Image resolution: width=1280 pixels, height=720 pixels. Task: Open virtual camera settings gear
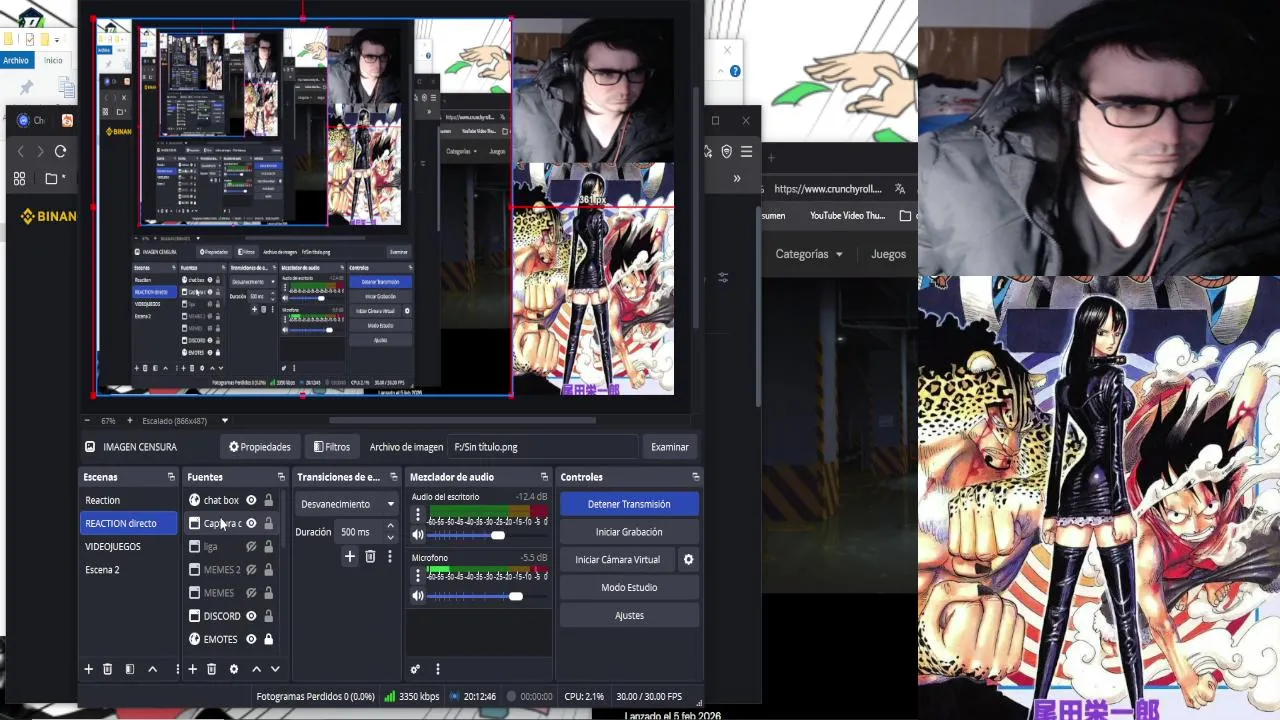(x=688, y=560)
